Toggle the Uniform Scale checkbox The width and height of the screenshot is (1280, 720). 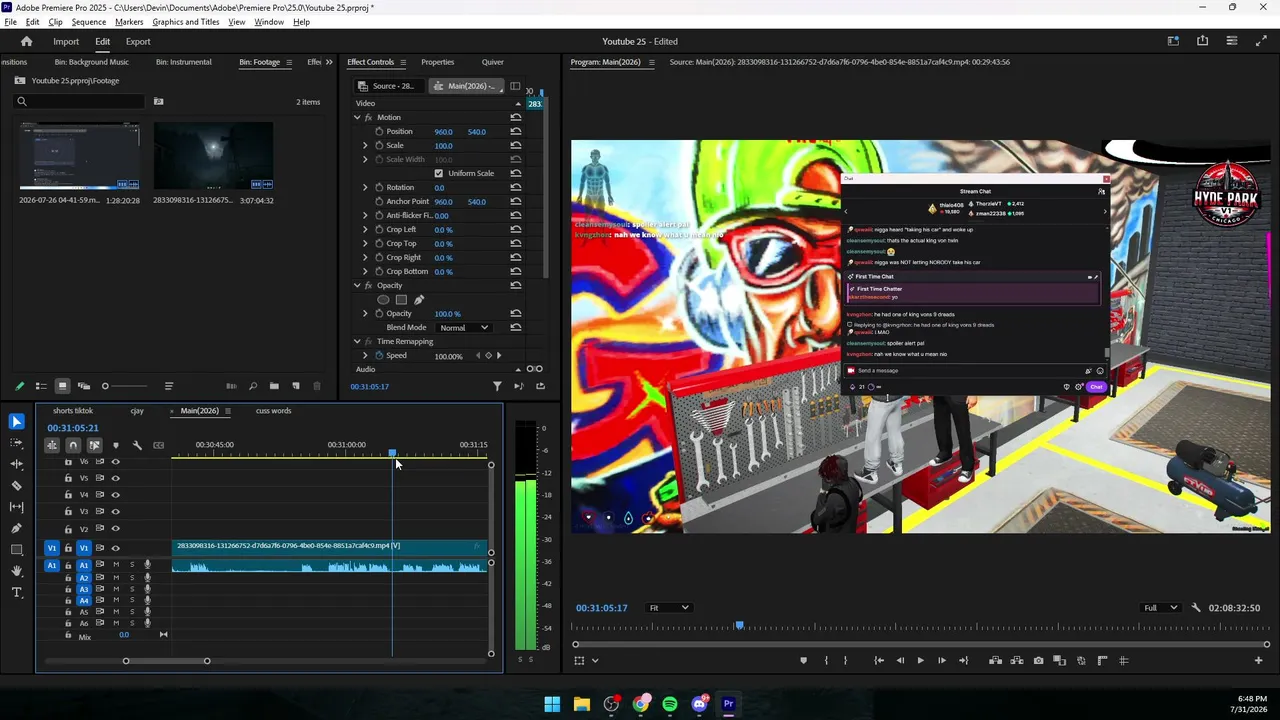coord(438,173)
